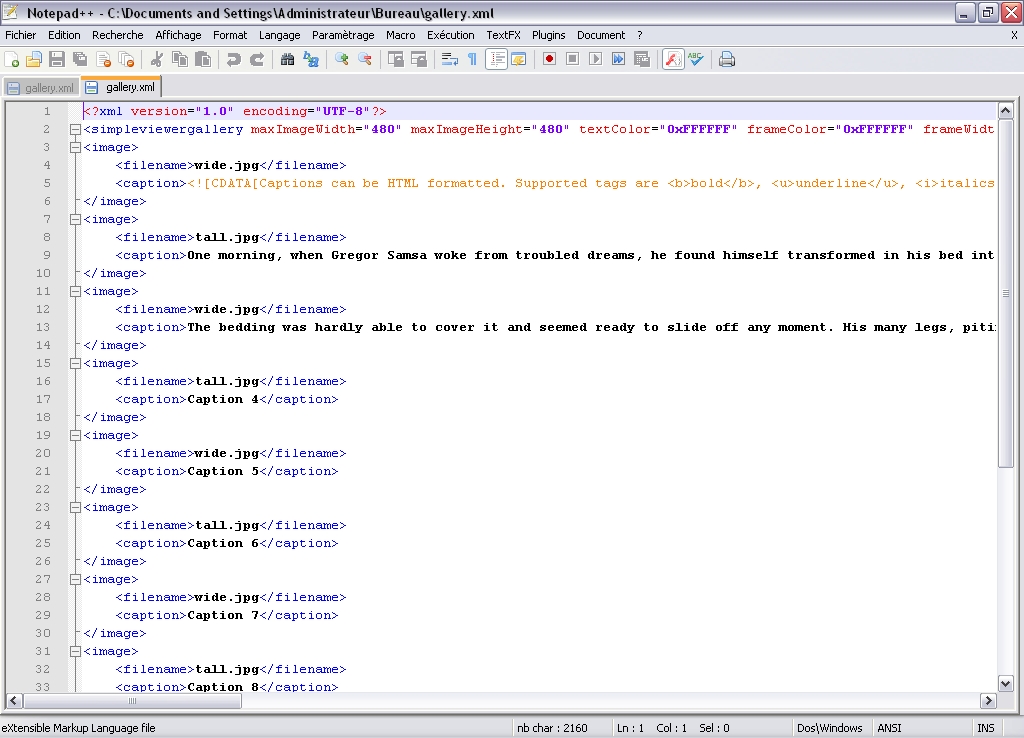This screenshot has height=738, width=1024.
Task: Collapse the image block at line 7
Action: 75,220
